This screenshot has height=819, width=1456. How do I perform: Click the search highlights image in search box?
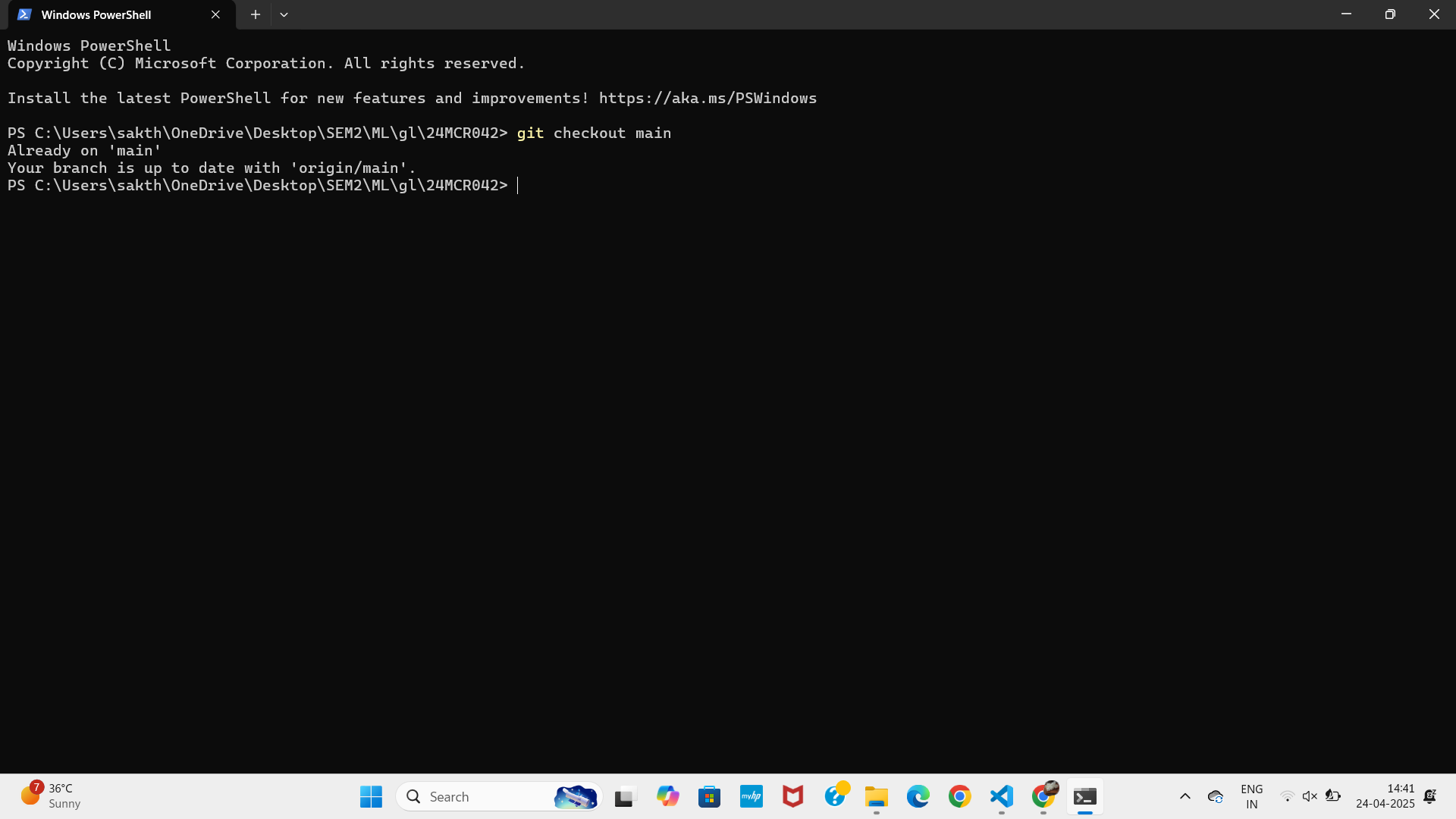click(576, 796)
